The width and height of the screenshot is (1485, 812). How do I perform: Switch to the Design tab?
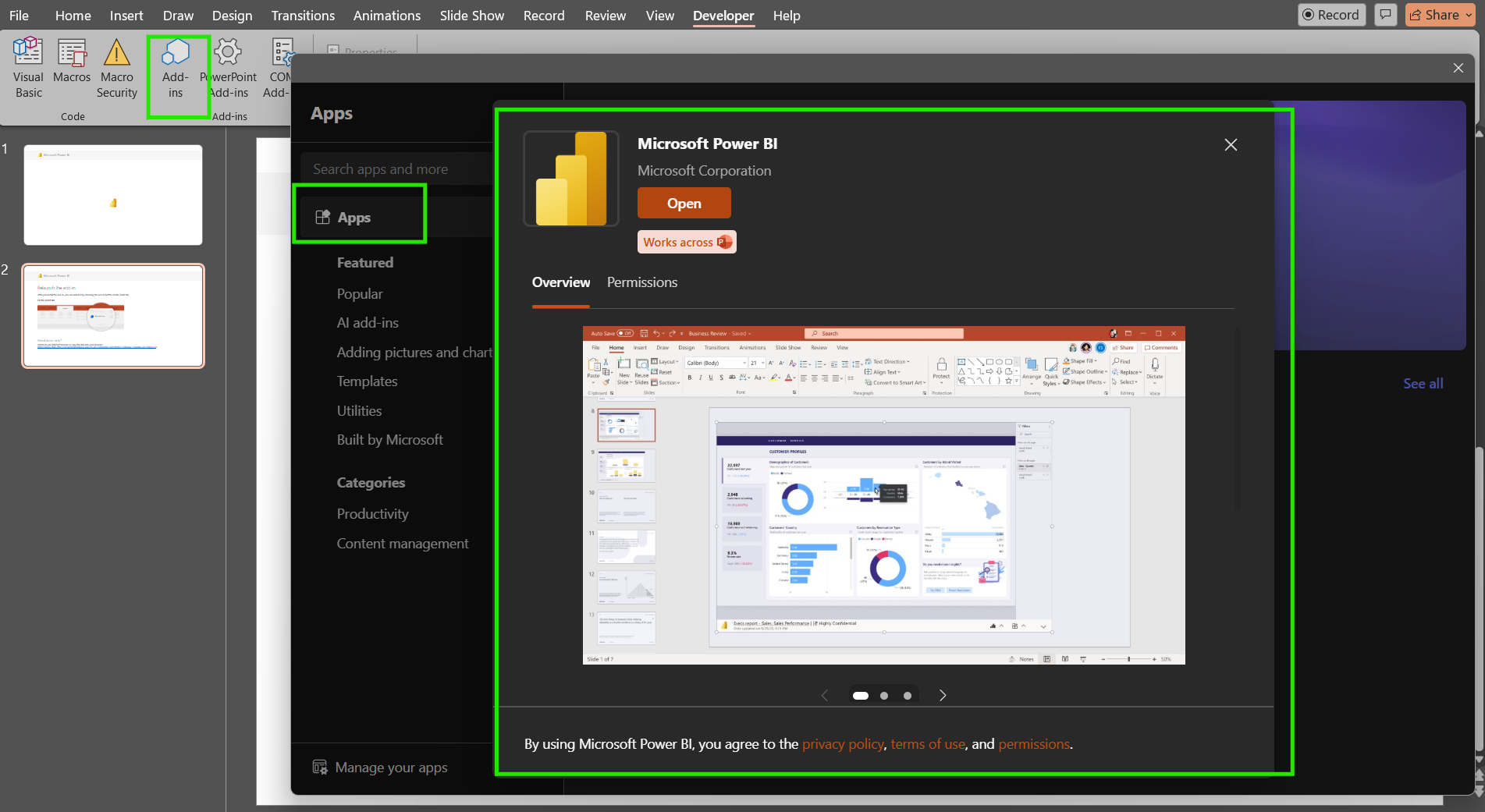(232, 16)
